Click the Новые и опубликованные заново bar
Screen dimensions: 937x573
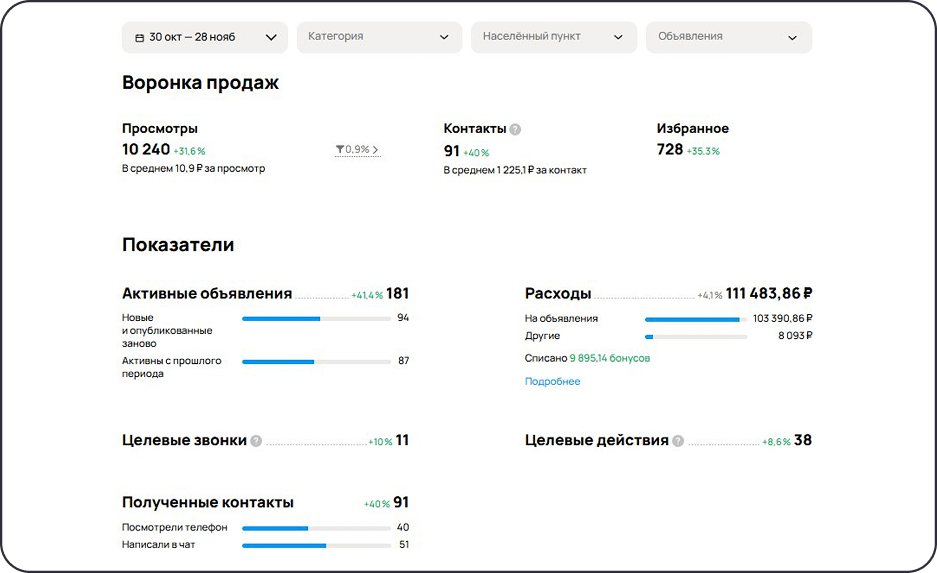click(316, 318)
